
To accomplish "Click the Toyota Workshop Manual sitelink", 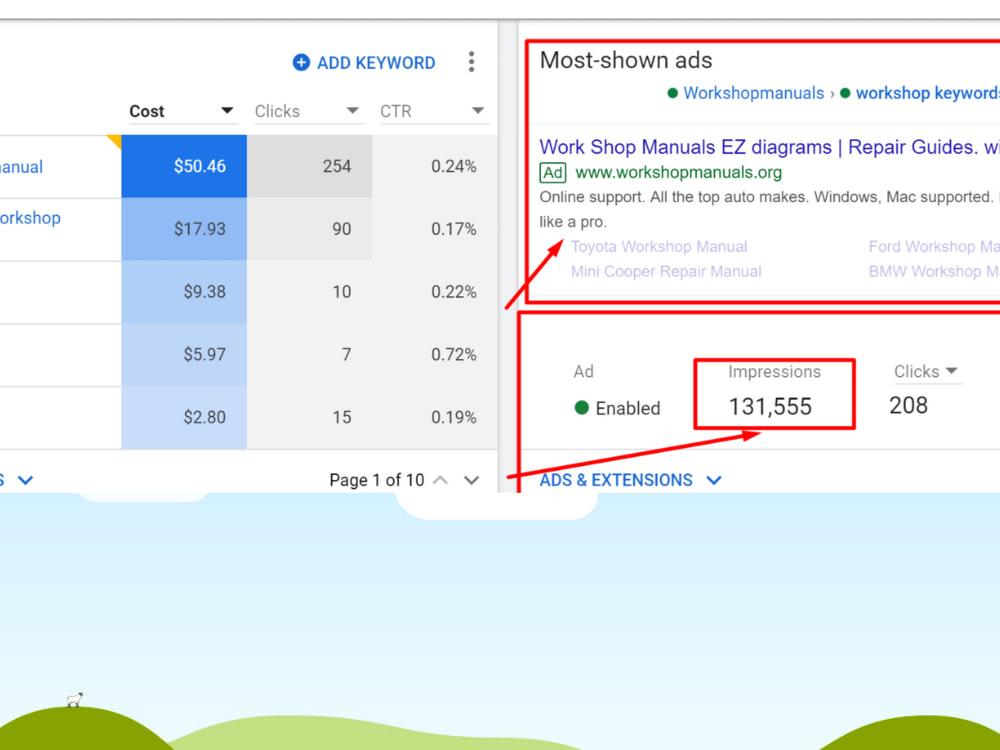I will click(659, 247).
